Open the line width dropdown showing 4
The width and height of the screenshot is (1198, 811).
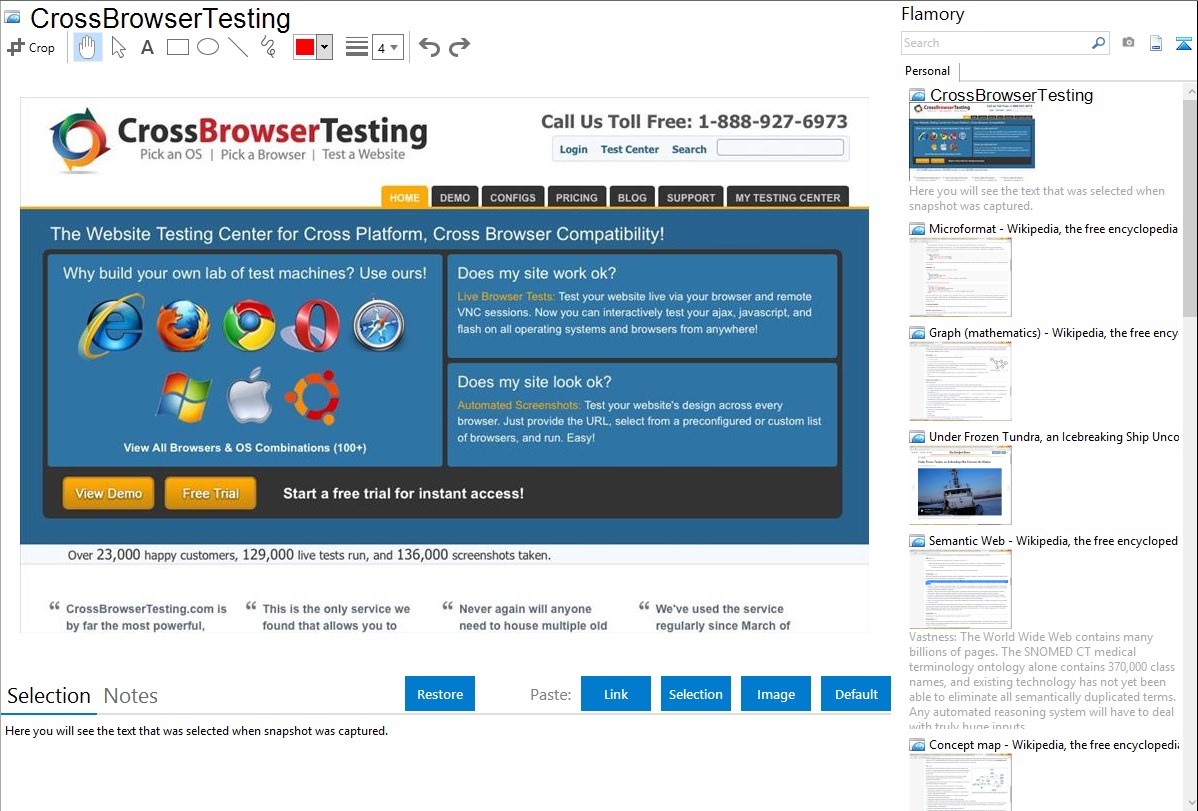(x=388, y=48)
